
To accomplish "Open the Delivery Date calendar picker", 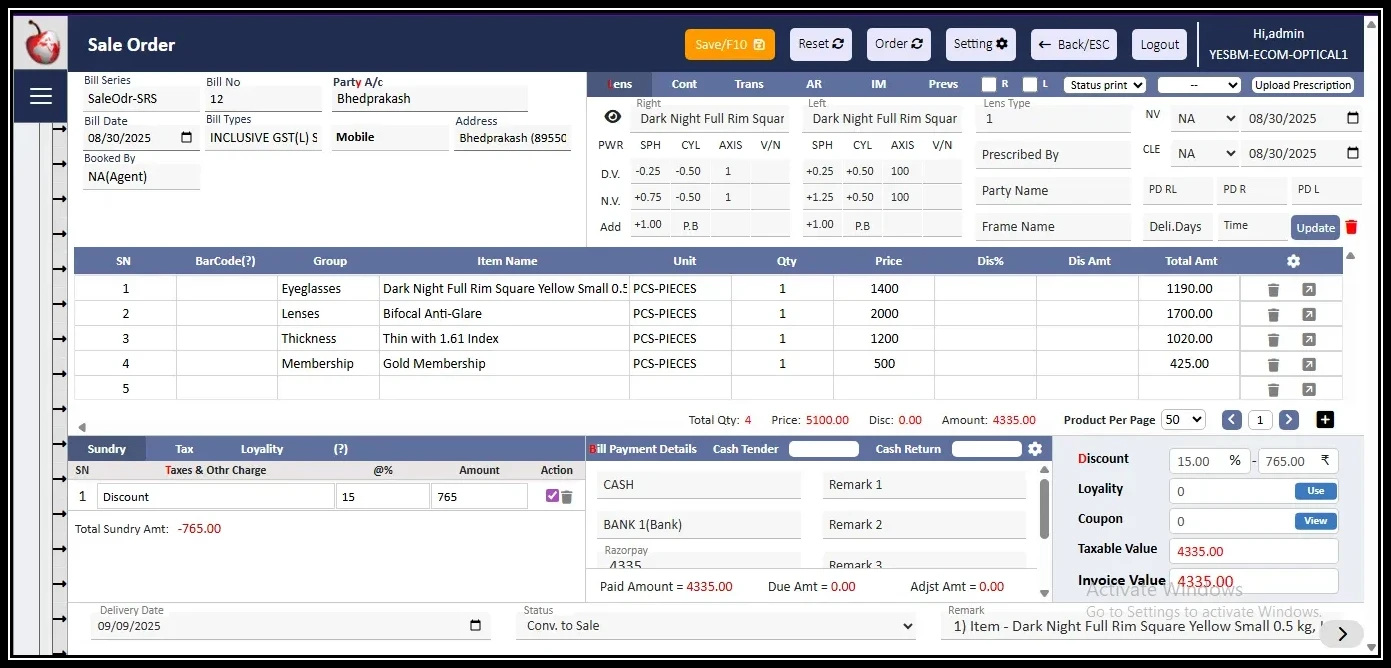I will (x=473, y=625).
